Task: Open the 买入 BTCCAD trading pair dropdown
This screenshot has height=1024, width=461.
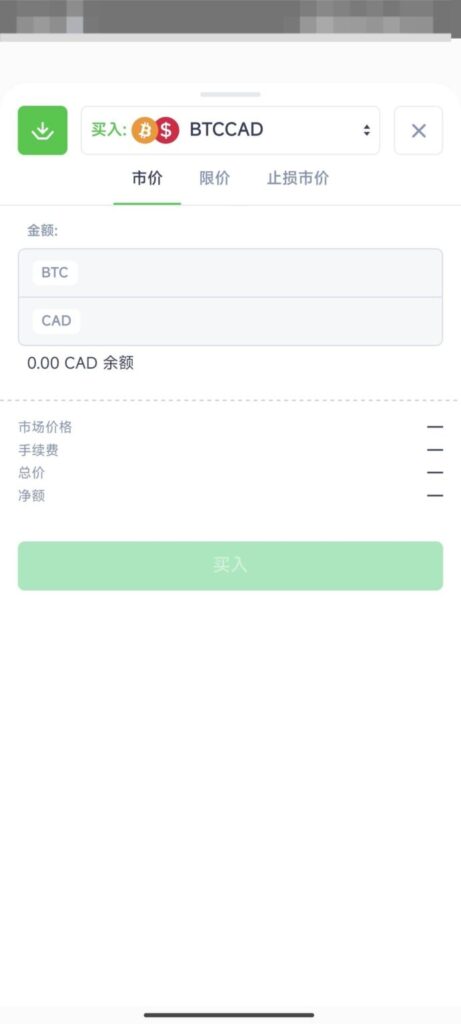Action: coord(230,131)
